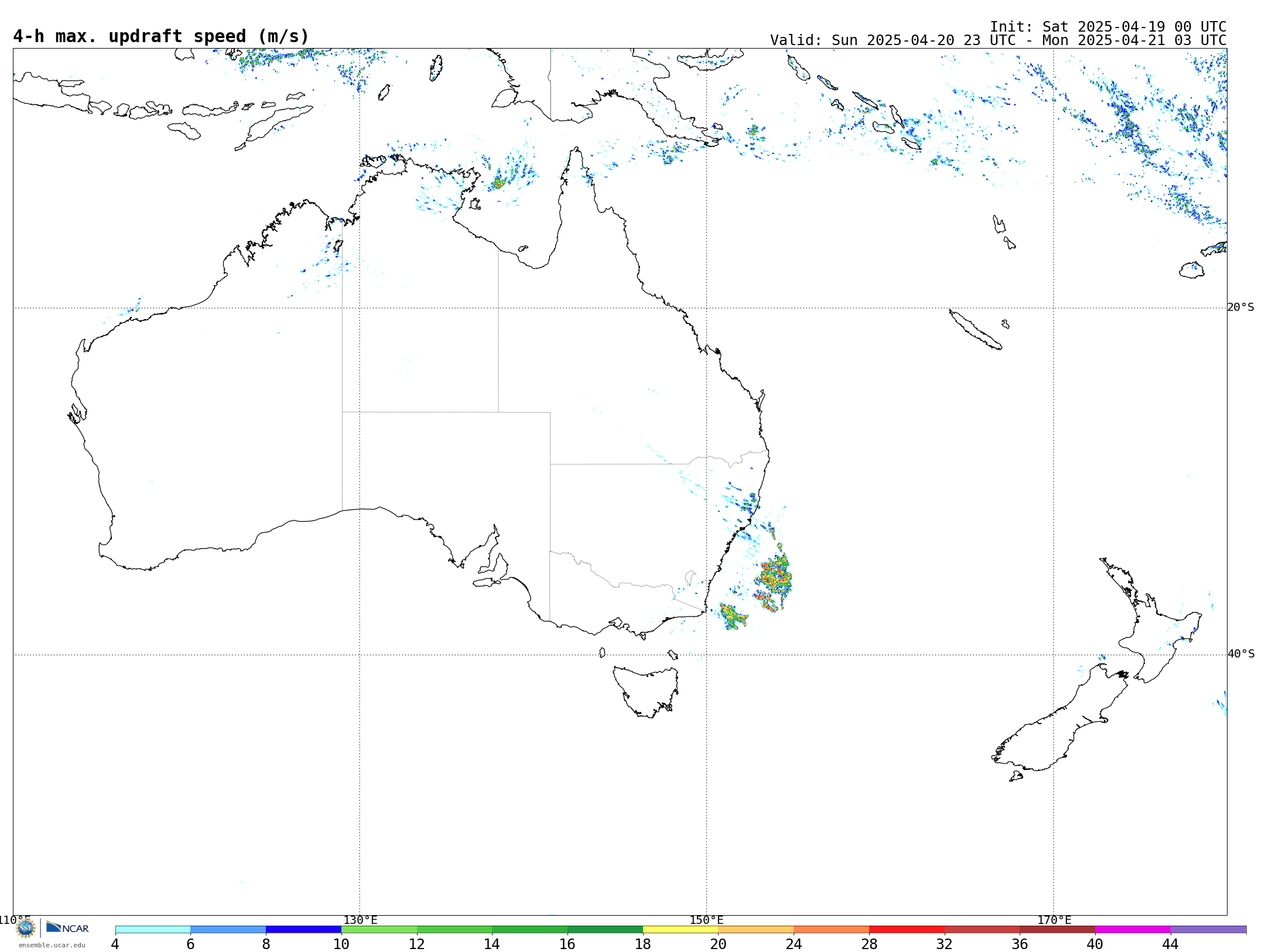Click the '170°E' longitude label
The image size is (1265, 952).
(1054, 920)
